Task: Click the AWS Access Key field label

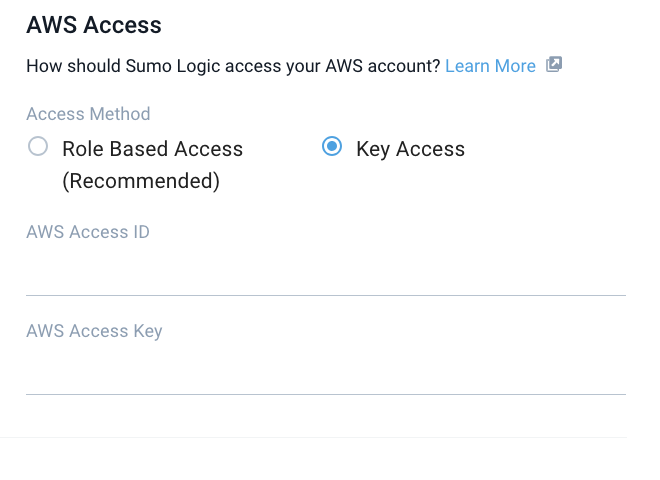Action: (94, 331)
